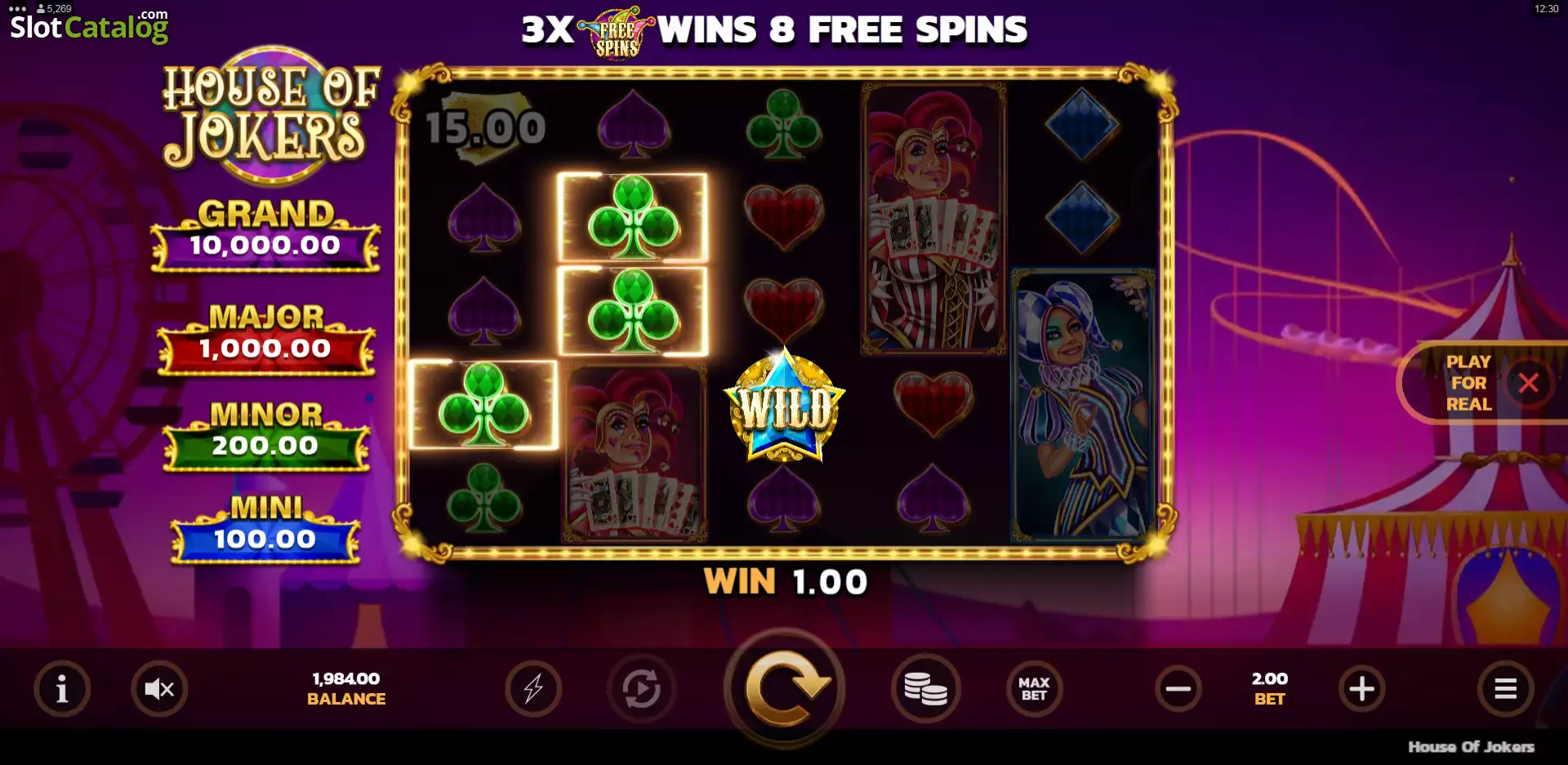Click the WILD star symbol
Image resolution: width=1568 pixels, height=765 pixels.
point(784,405)
